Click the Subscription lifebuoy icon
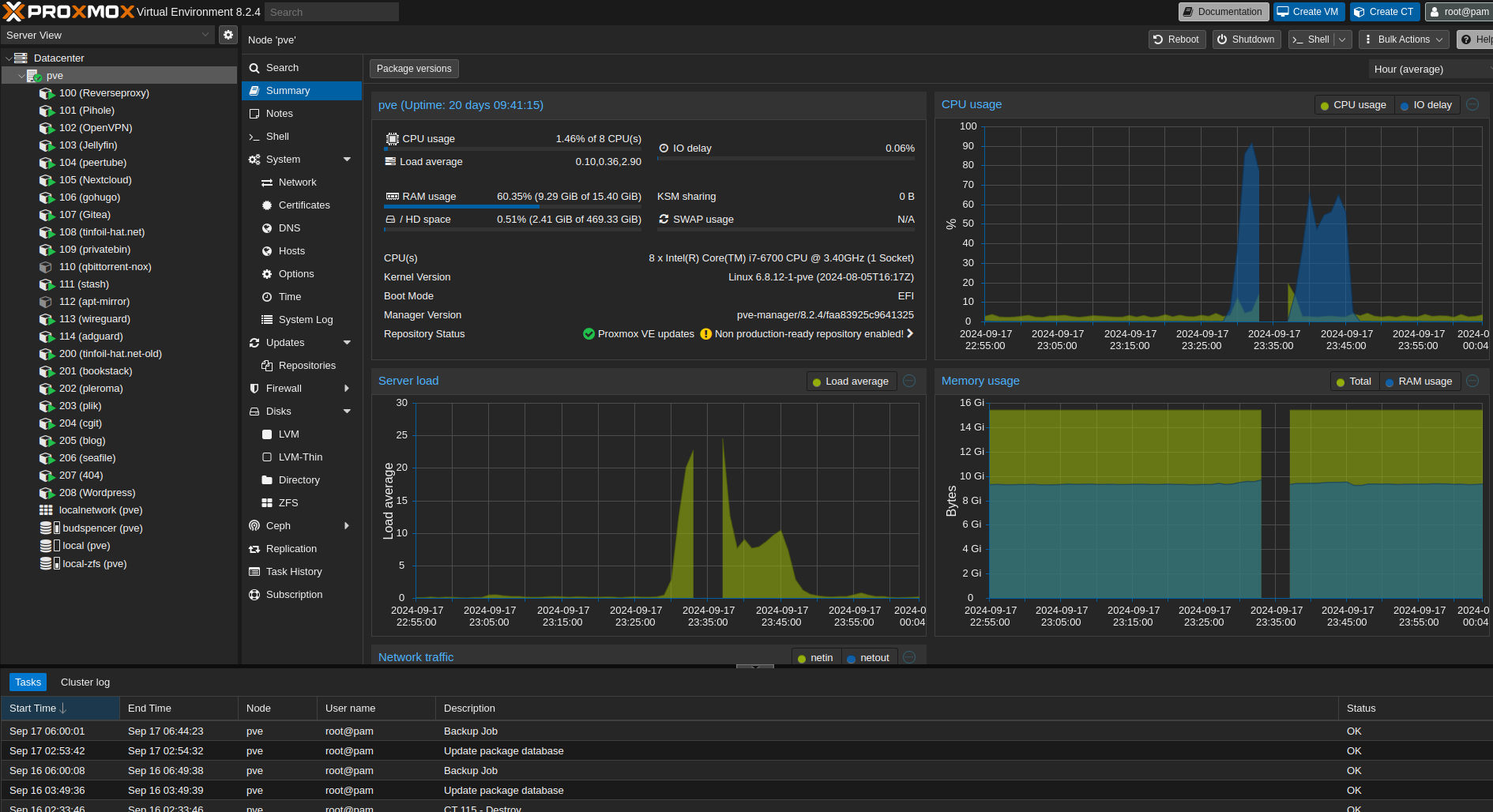This screenshot has height=812, width=1493. tap(254, 595)
